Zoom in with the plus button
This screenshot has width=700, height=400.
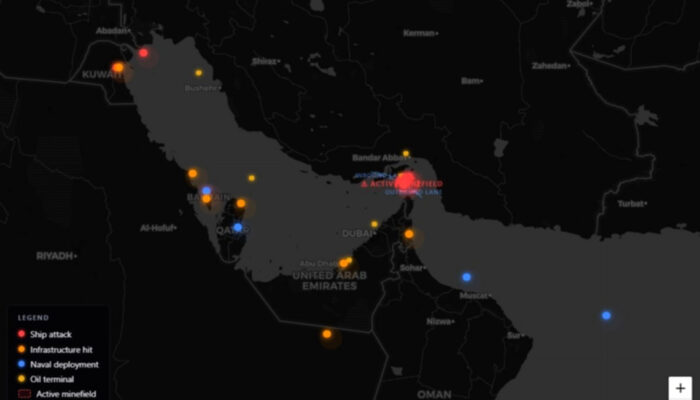pos(680,388)
